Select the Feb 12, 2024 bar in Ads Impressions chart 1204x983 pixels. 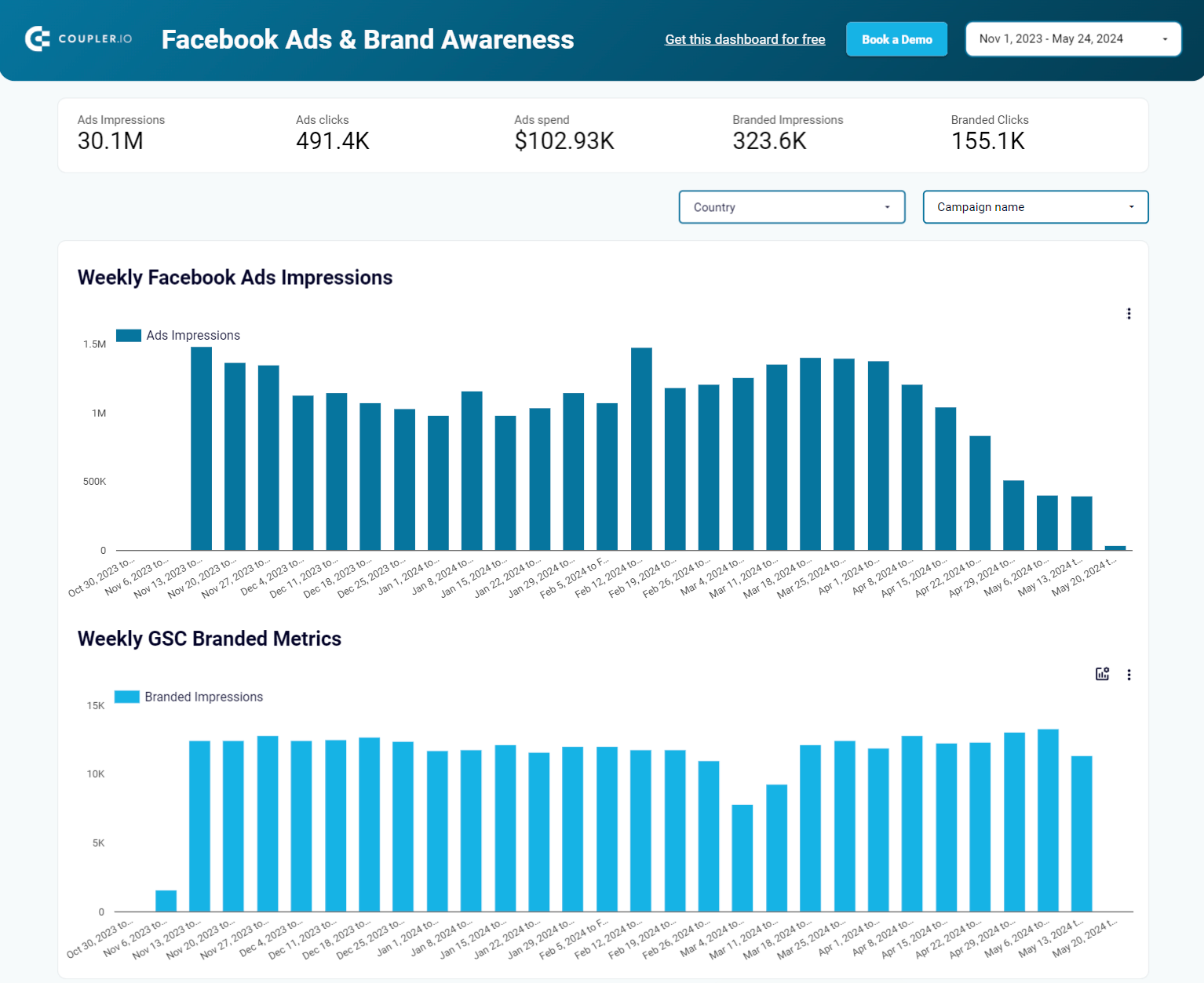coord(641,449)
